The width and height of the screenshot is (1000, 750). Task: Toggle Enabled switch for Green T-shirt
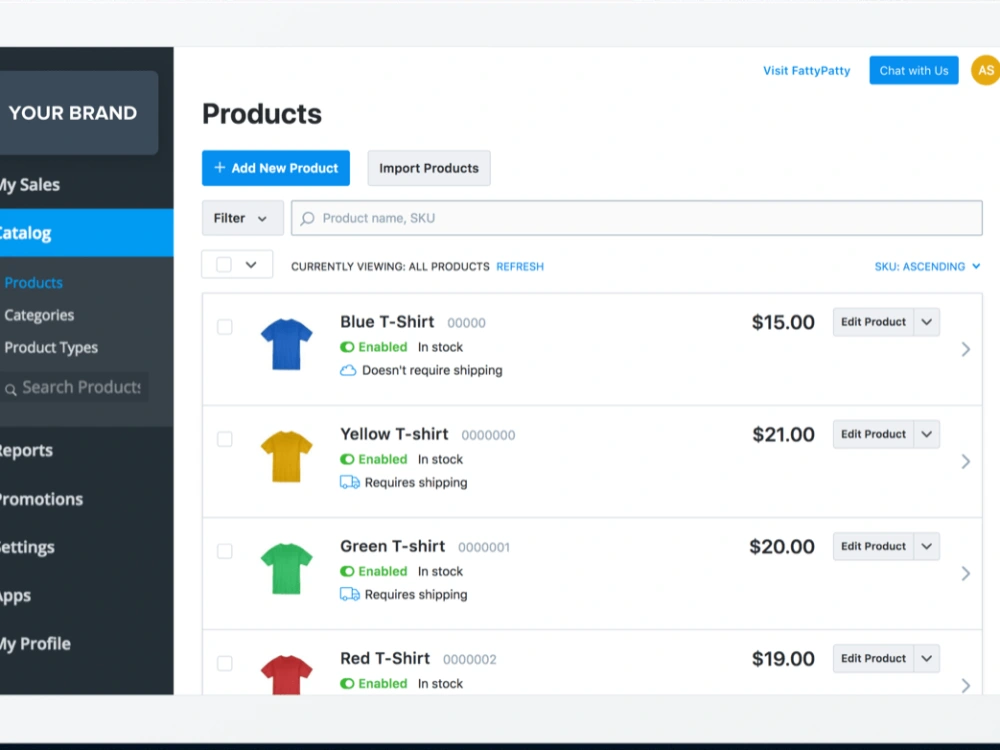point(347,571)
